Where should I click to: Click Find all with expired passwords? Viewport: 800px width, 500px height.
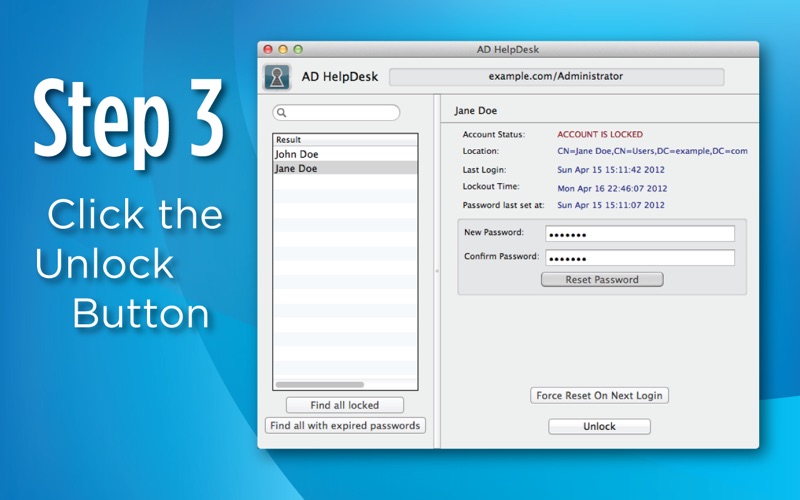click(345, 426)
